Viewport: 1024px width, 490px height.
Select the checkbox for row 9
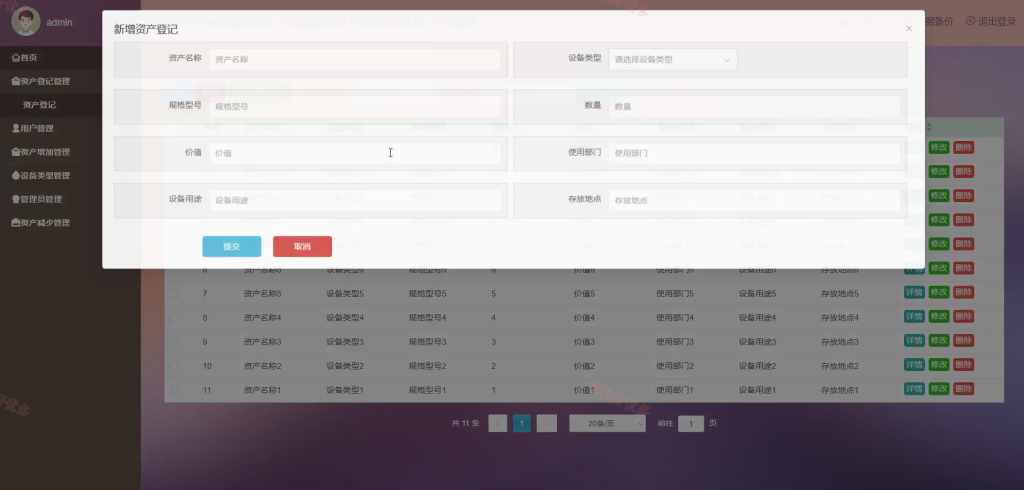click(174, 342)
